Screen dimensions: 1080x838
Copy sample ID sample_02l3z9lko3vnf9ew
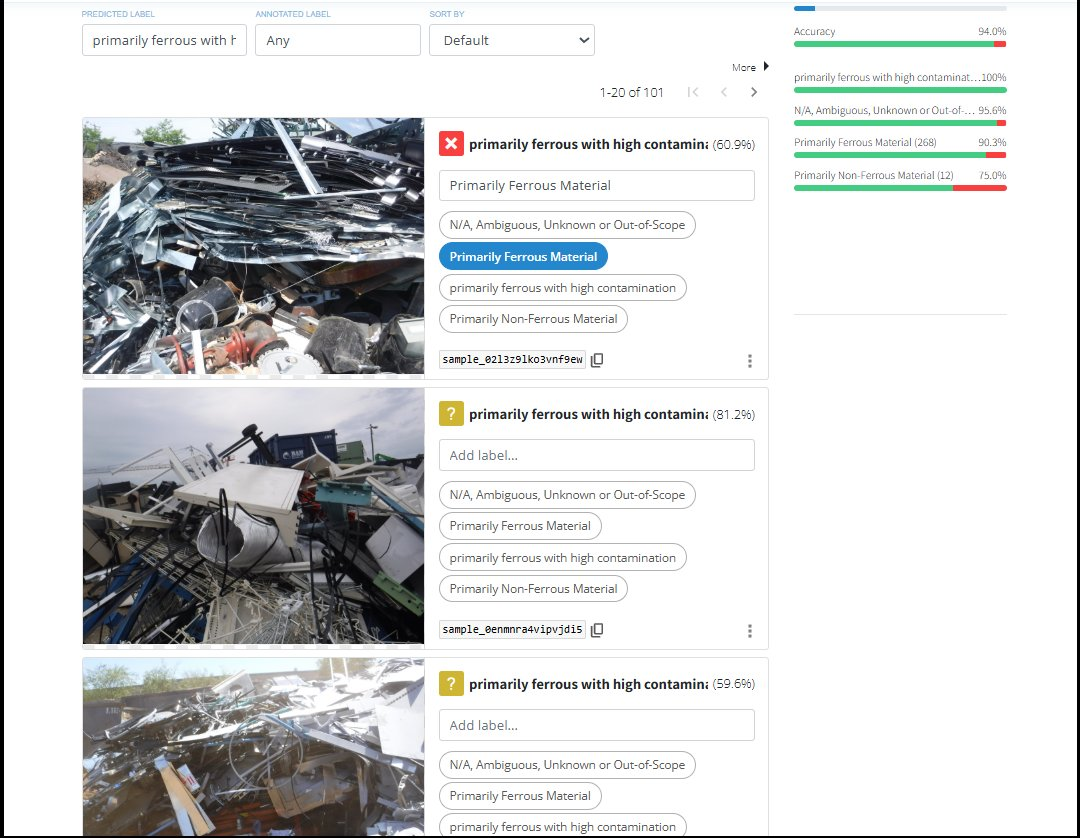(597, 359)
